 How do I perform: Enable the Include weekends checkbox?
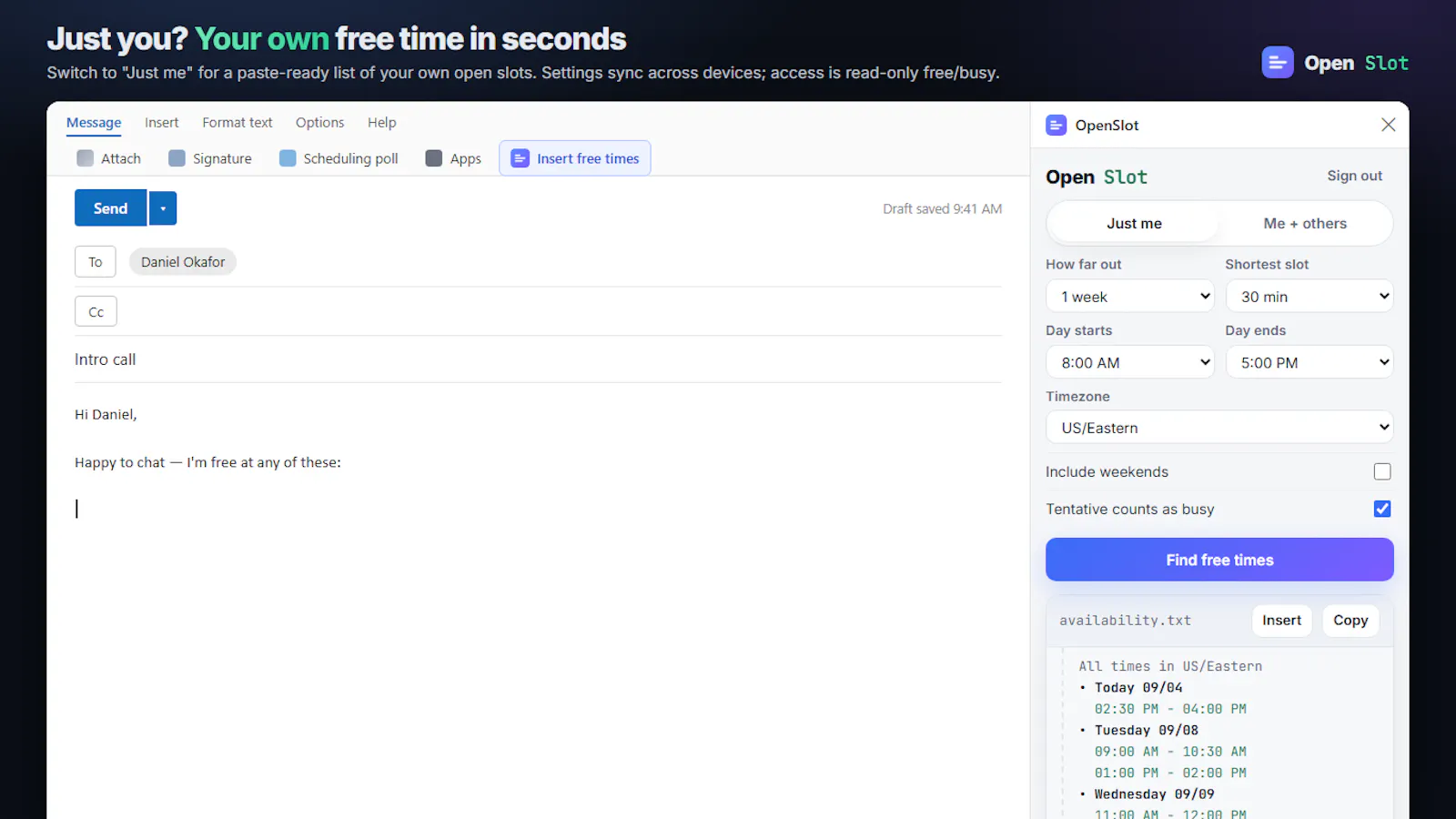tap(1382, 471)
